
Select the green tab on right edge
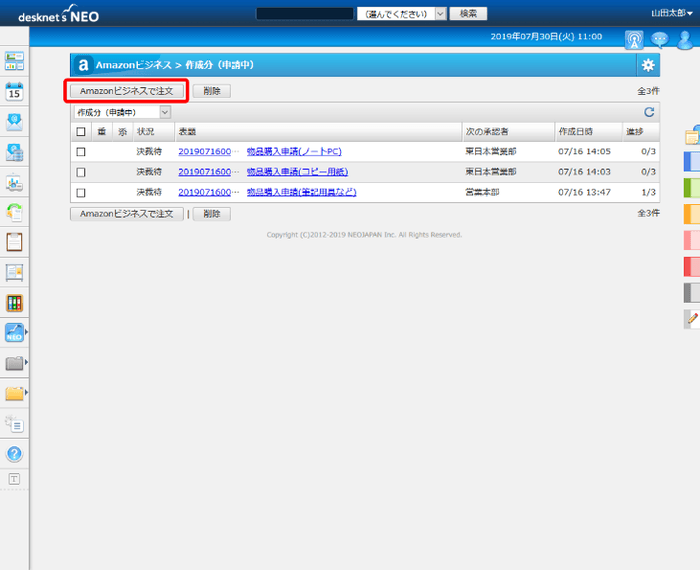(691, 187)
